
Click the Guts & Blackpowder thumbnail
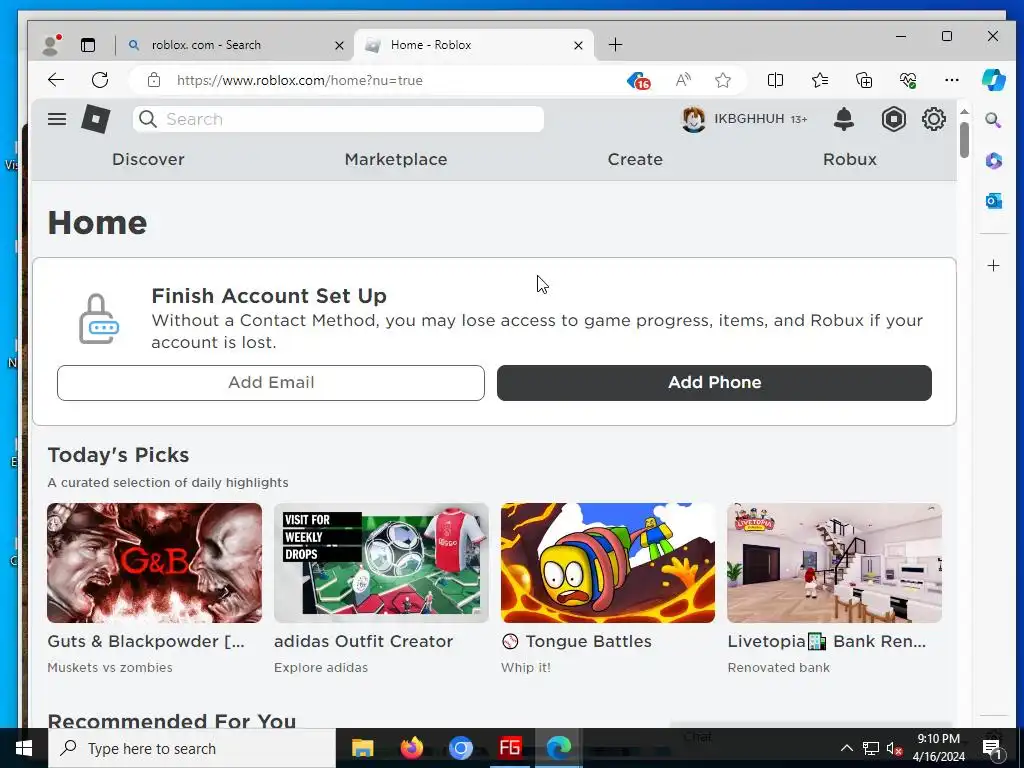click(x=154, y=562)
